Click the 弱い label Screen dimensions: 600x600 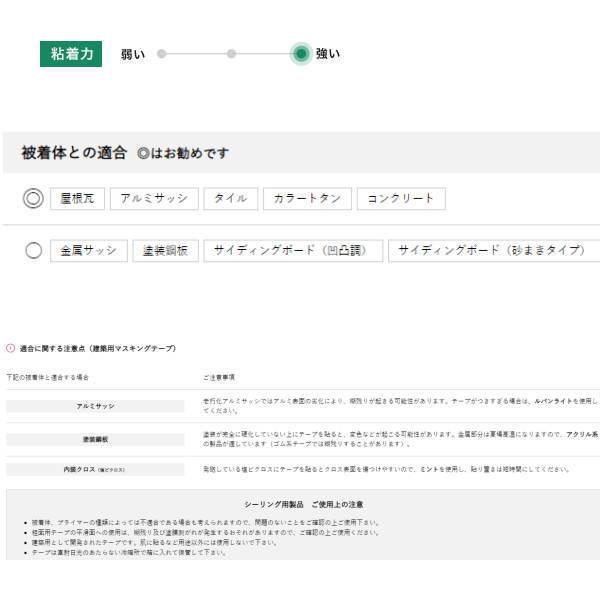pyautogui.click(x=133, y=54)
